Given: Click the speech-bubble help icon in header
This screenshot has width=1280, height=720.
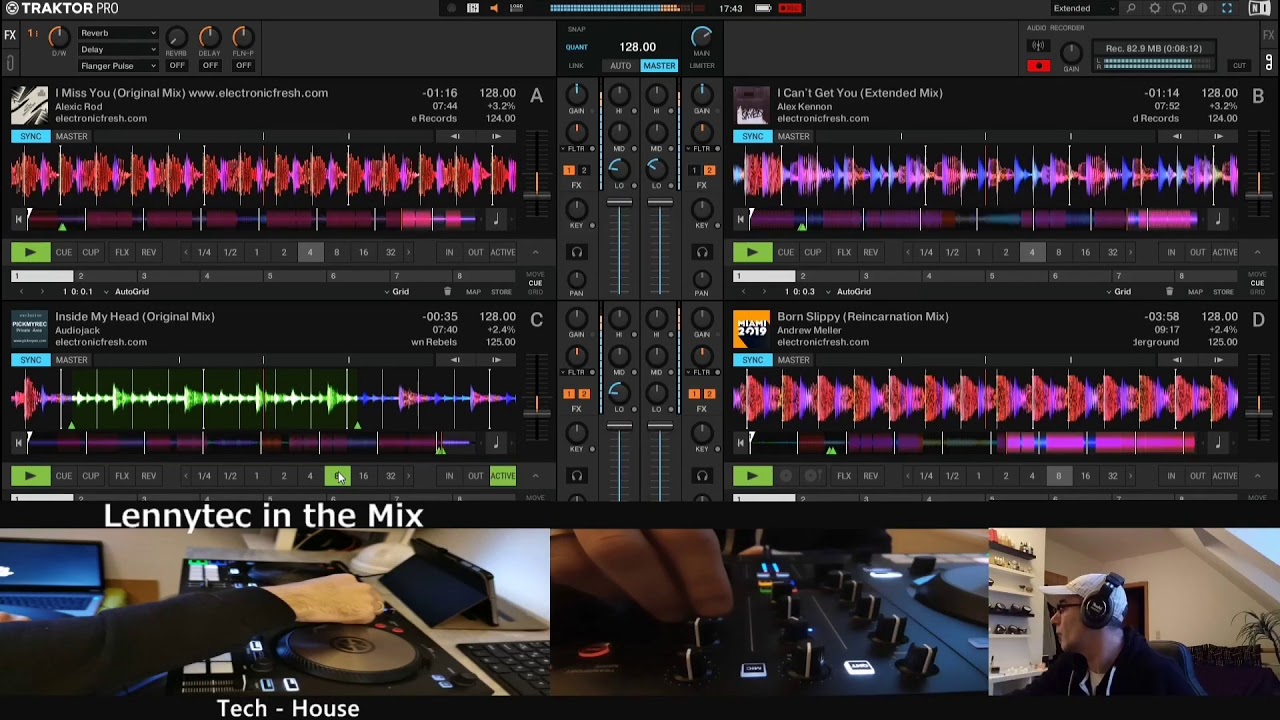Looking at the screenshot, I should pos(1179,8).
